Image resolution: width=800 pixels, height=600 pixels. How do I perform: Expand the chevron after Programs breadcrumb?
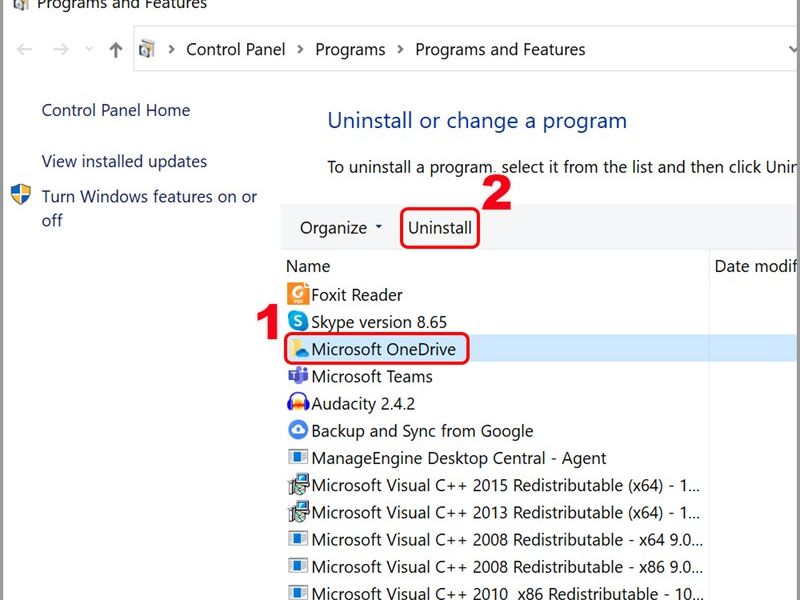[x=400, y=49]
